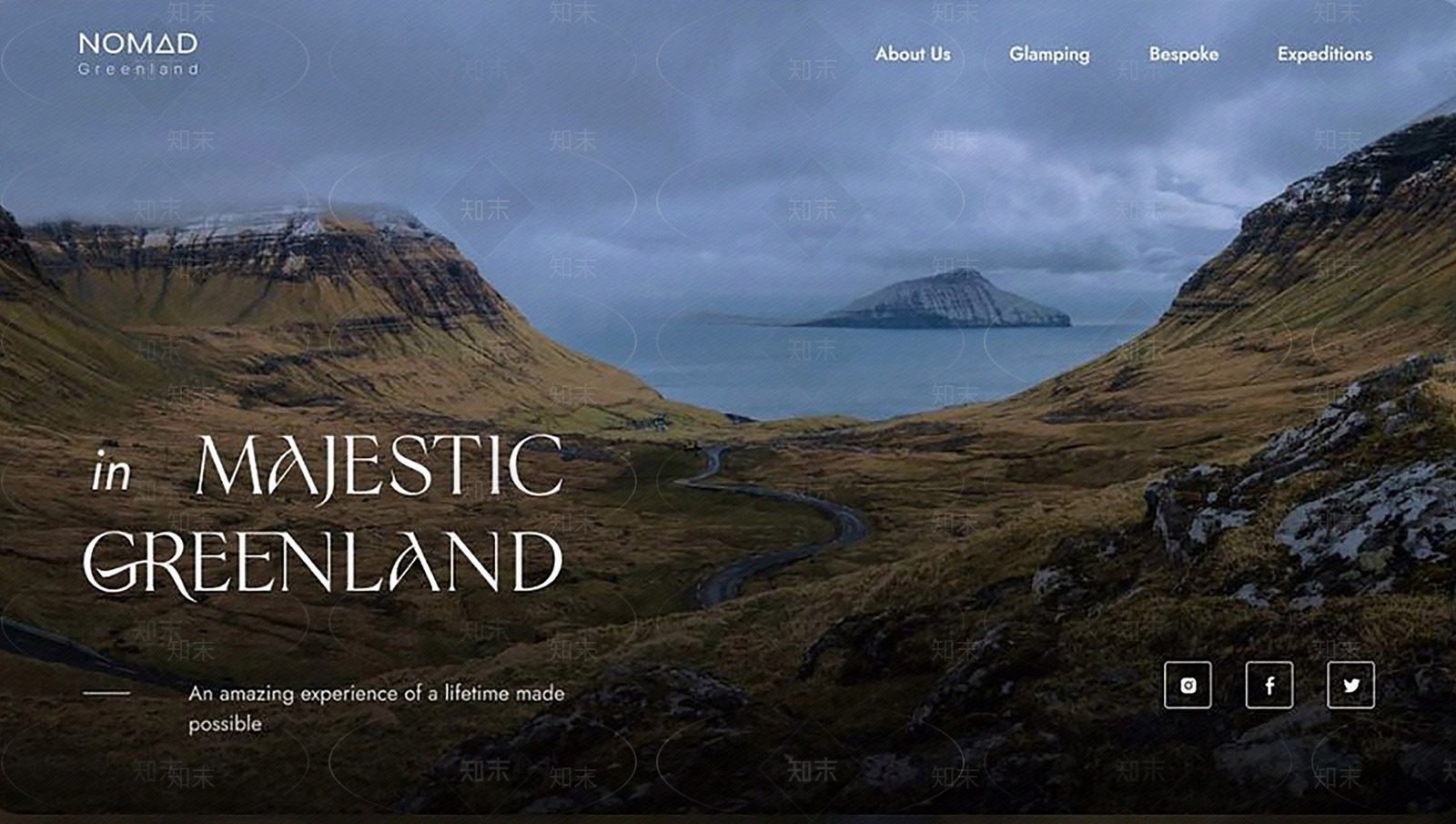1456x824 pixels.
Task: Click the Greenland subtitle under the logo
Action: click(x=137, y=69)
